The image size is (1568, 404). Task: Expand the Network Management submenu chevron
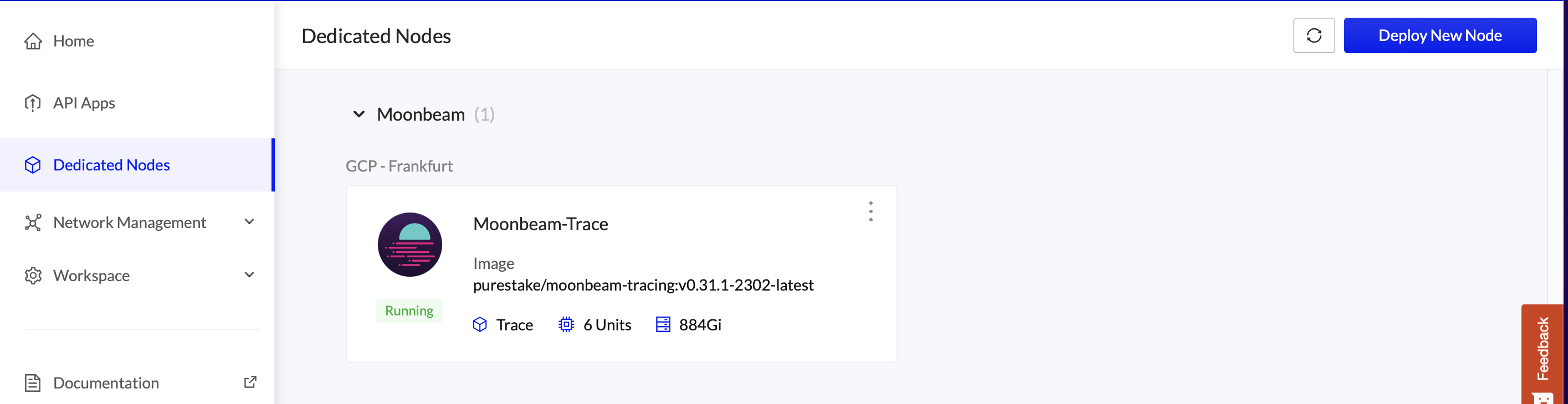click(249, 222)
